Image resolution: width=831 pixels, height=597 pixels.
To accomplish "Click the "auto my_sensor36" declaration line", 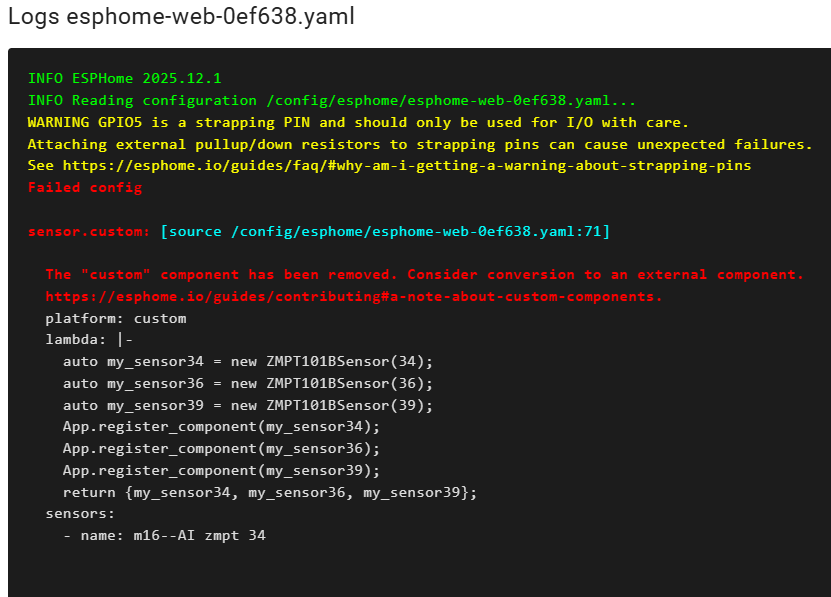I will coord(248,384).
